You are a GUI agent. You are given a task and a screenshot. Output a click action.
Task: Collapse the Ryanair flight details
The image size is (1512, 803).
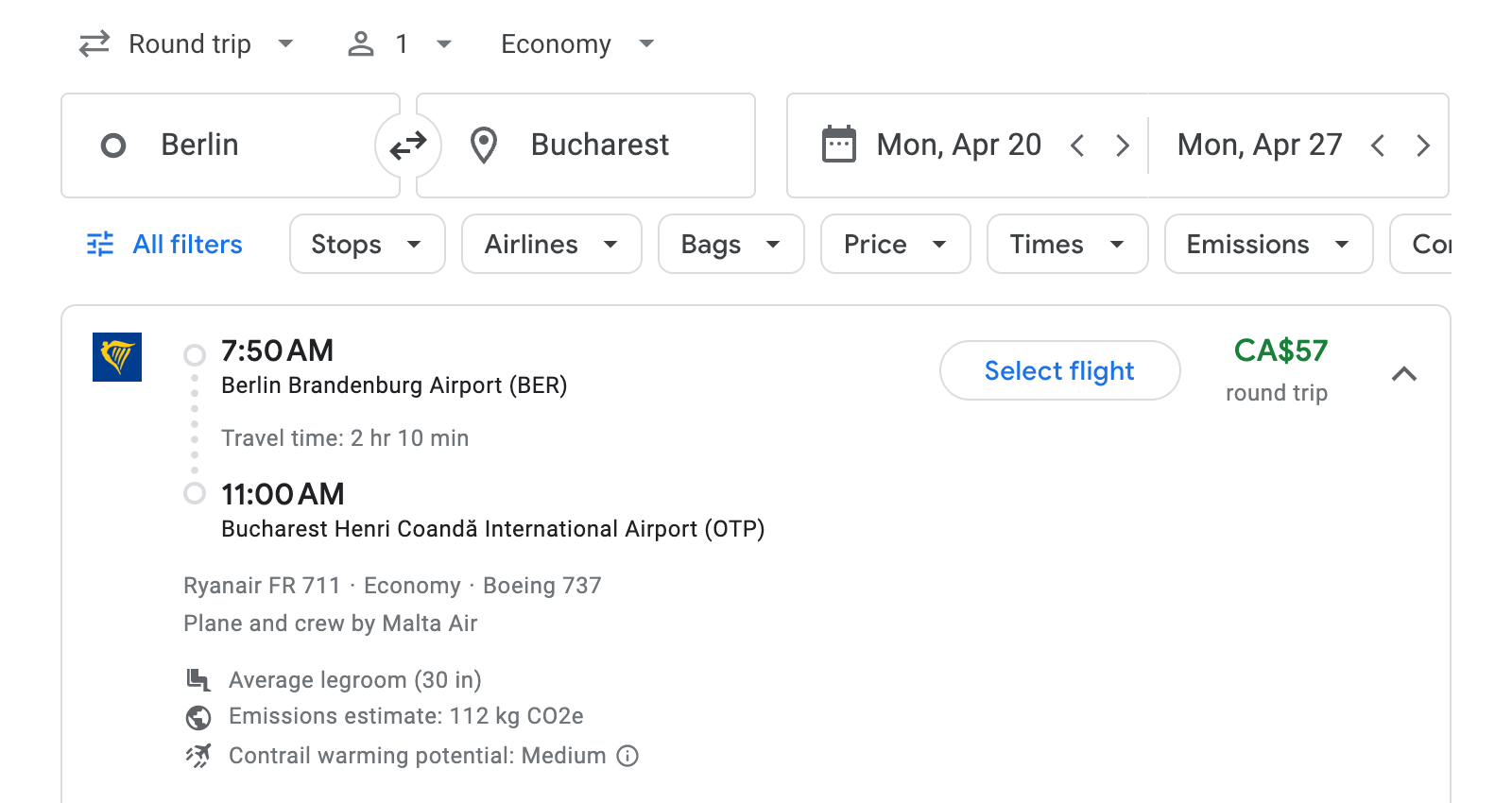point(1405,374)
